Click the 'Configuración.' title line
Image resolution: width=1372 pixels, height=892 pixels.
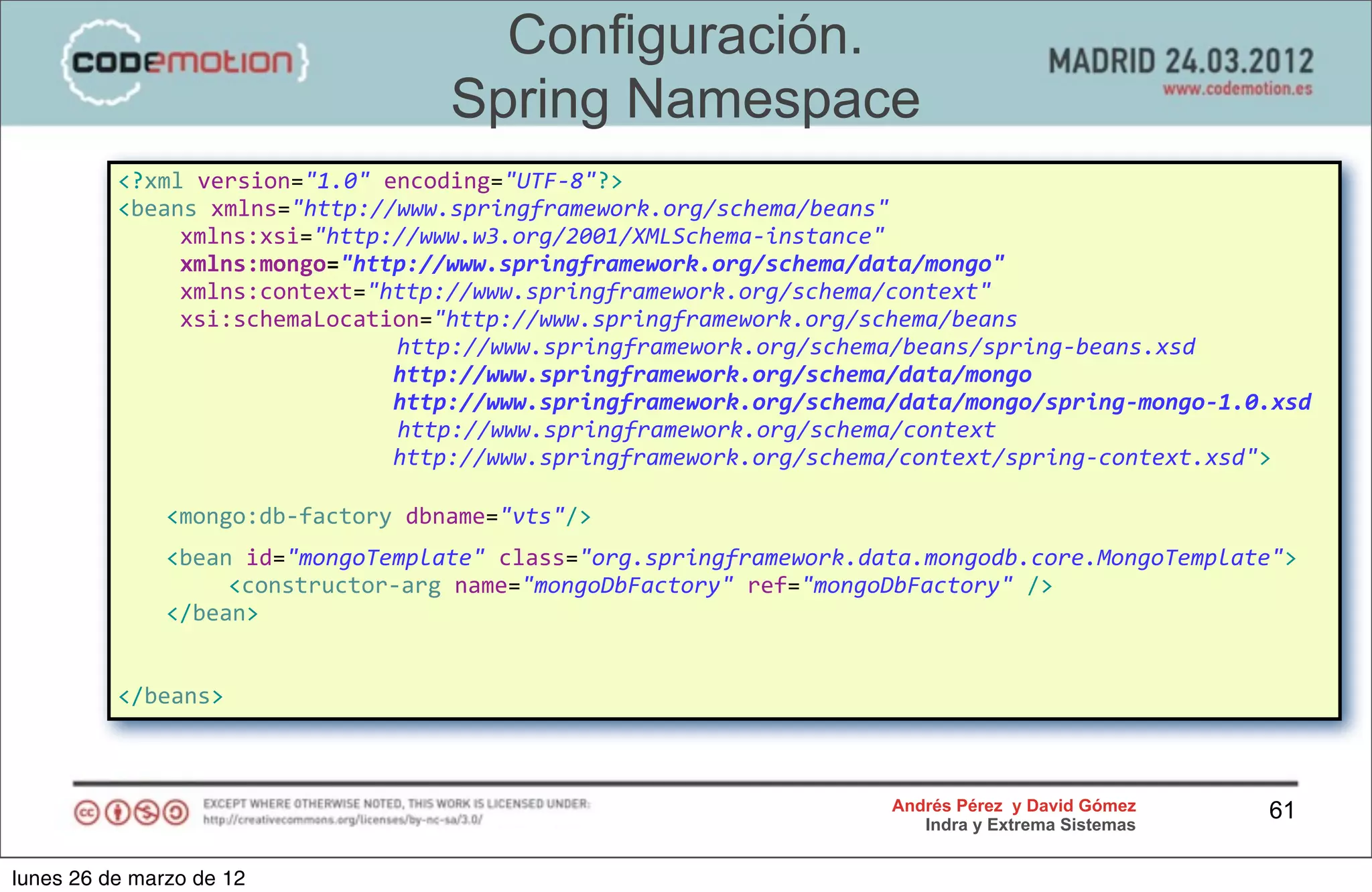[x=685, y=35]
